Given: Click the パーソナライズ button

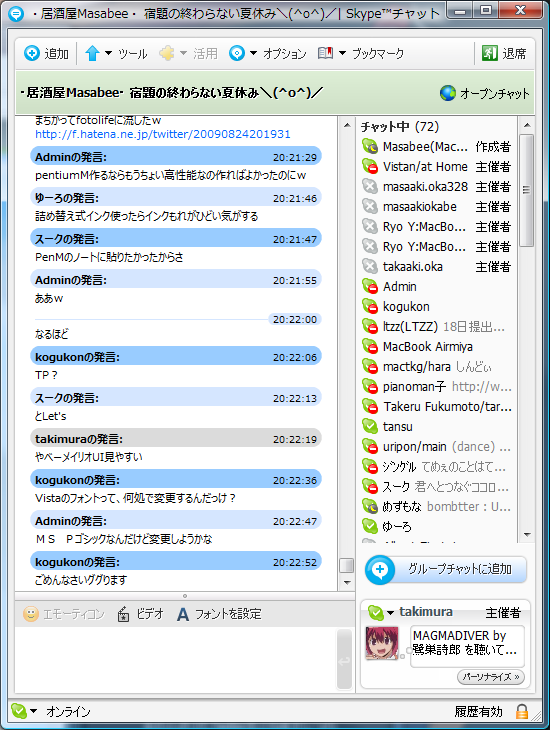Looking at the screenshot, I should coord(491,676).
